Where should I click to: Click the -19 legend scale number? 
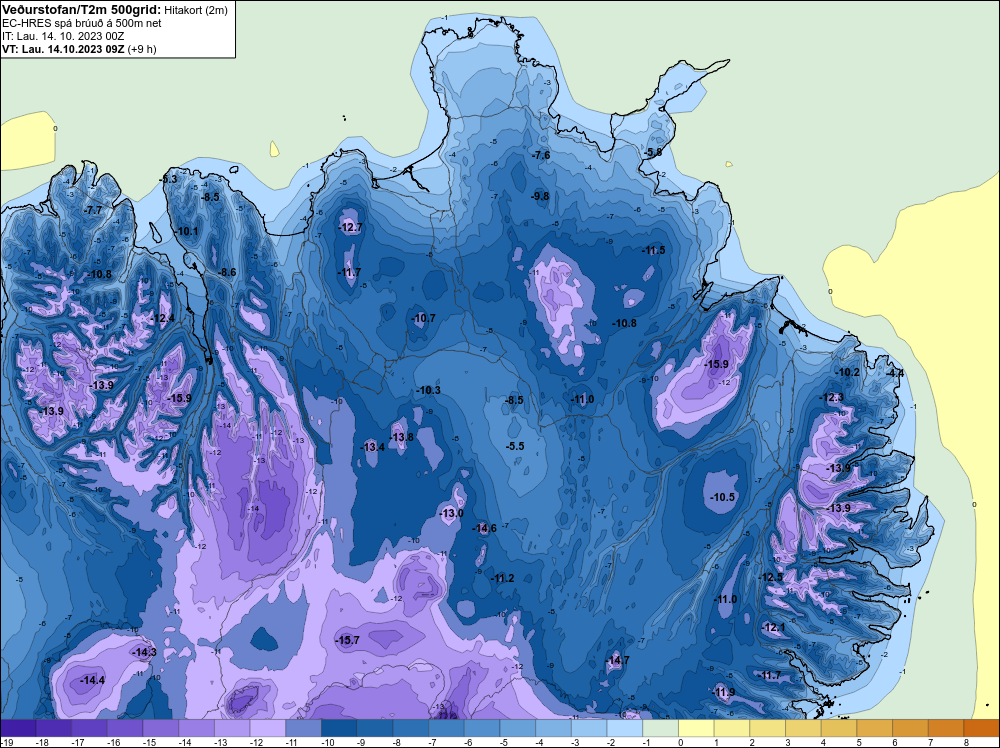(x=5, y=742)
